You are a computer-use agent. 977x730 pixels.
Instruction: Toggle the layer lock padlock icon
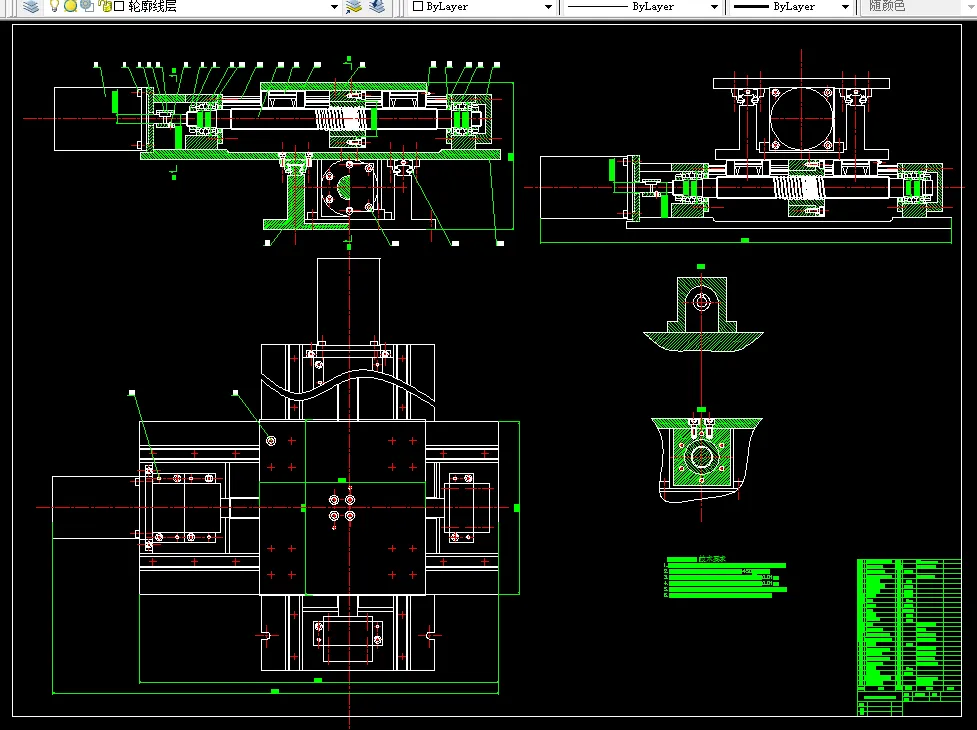tap(105, 6)
